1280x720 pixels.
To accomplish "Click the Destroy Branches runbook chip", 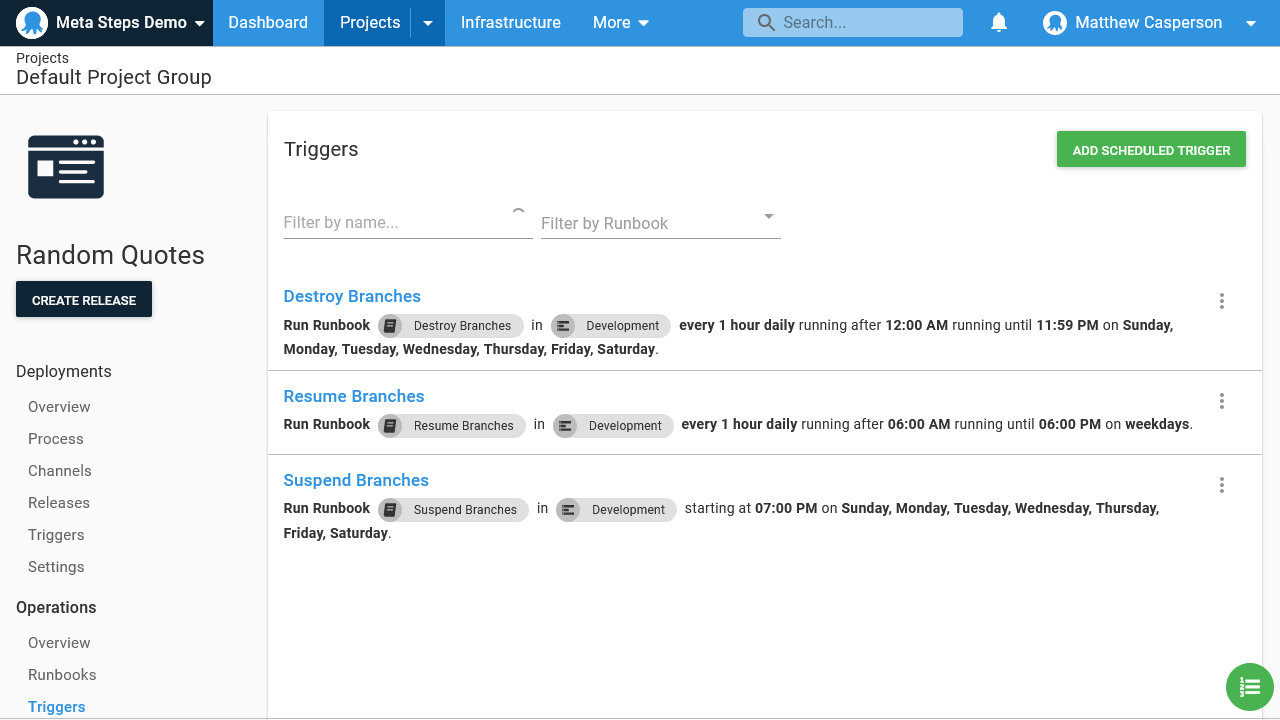I will click(x=451, y=325).
